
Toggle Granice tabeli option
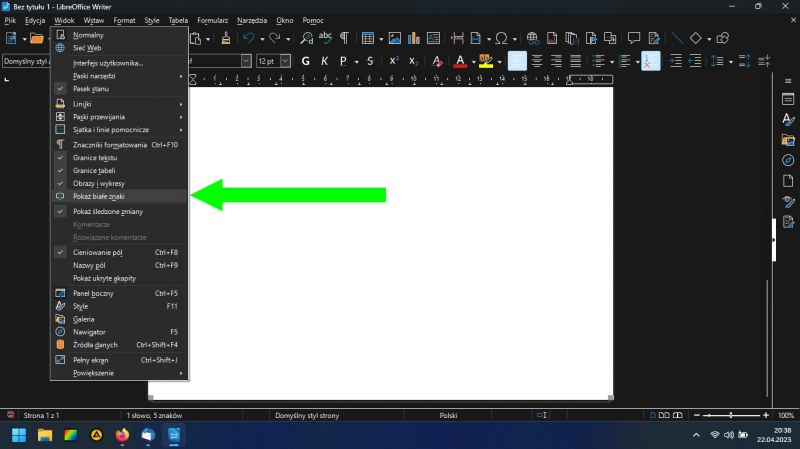pos(119,170)
